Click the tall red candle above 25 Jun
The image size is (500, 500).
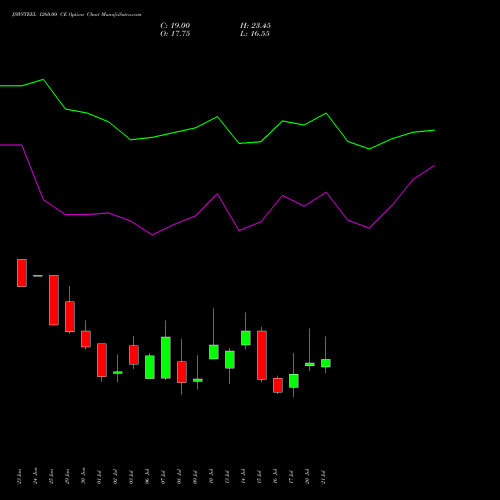(54, 300)
